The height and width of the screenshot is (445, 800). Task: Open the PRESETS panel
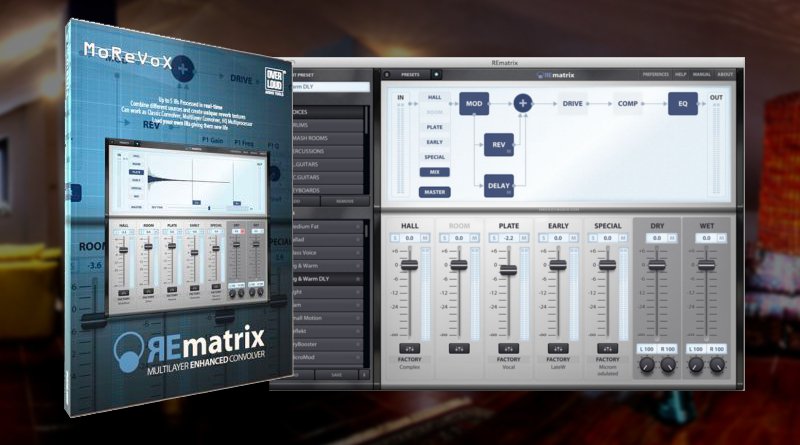410,75
